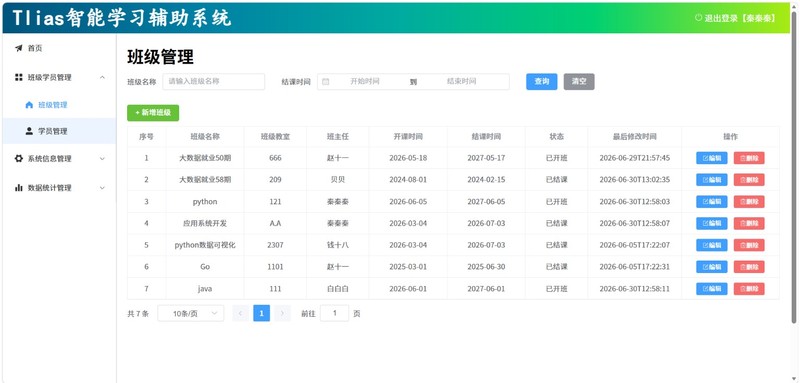Edit the java class row

[x=712, y=289]
